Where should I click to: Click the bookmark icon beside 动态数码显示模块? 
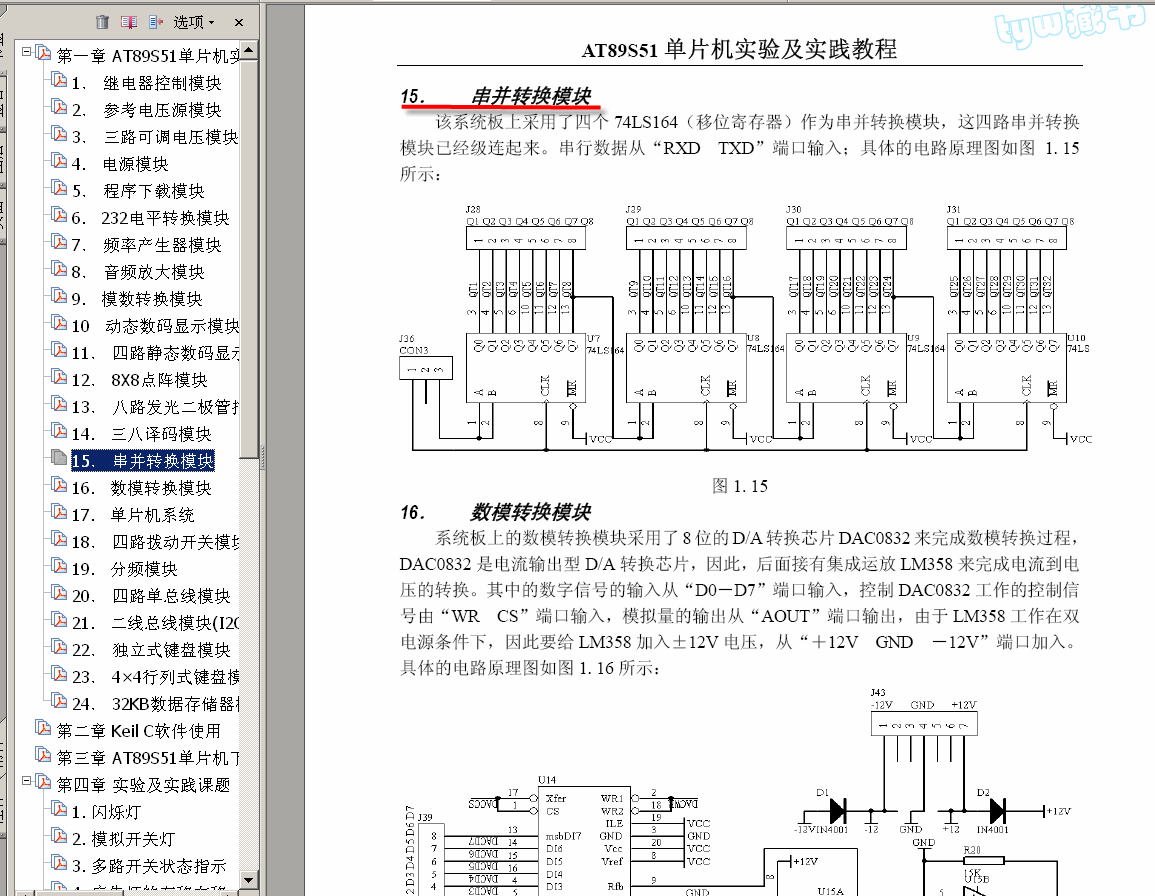click(59, 323)
